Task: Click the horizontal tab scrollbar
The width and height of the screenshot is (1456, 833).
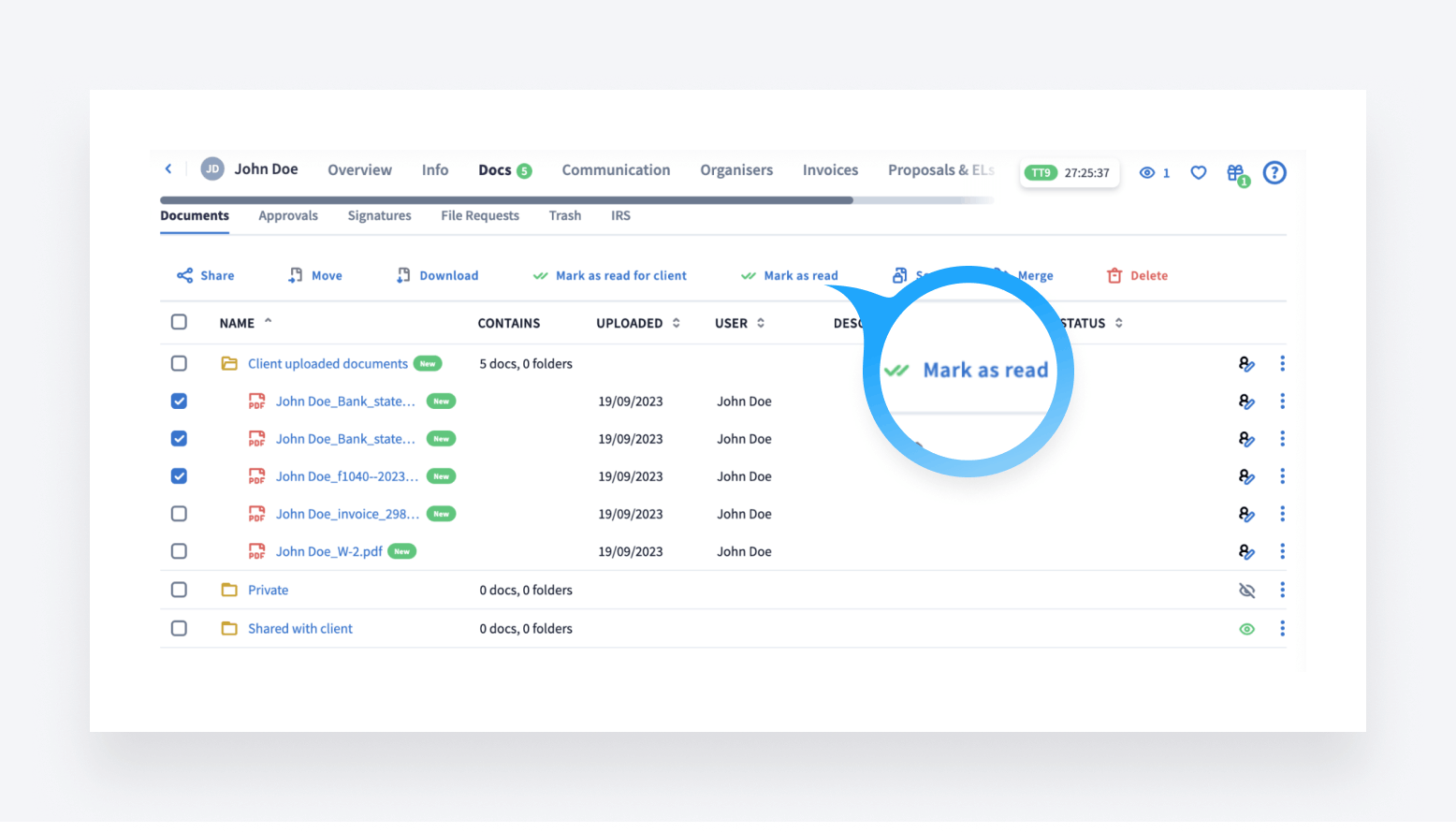Action: click(506, 199)
